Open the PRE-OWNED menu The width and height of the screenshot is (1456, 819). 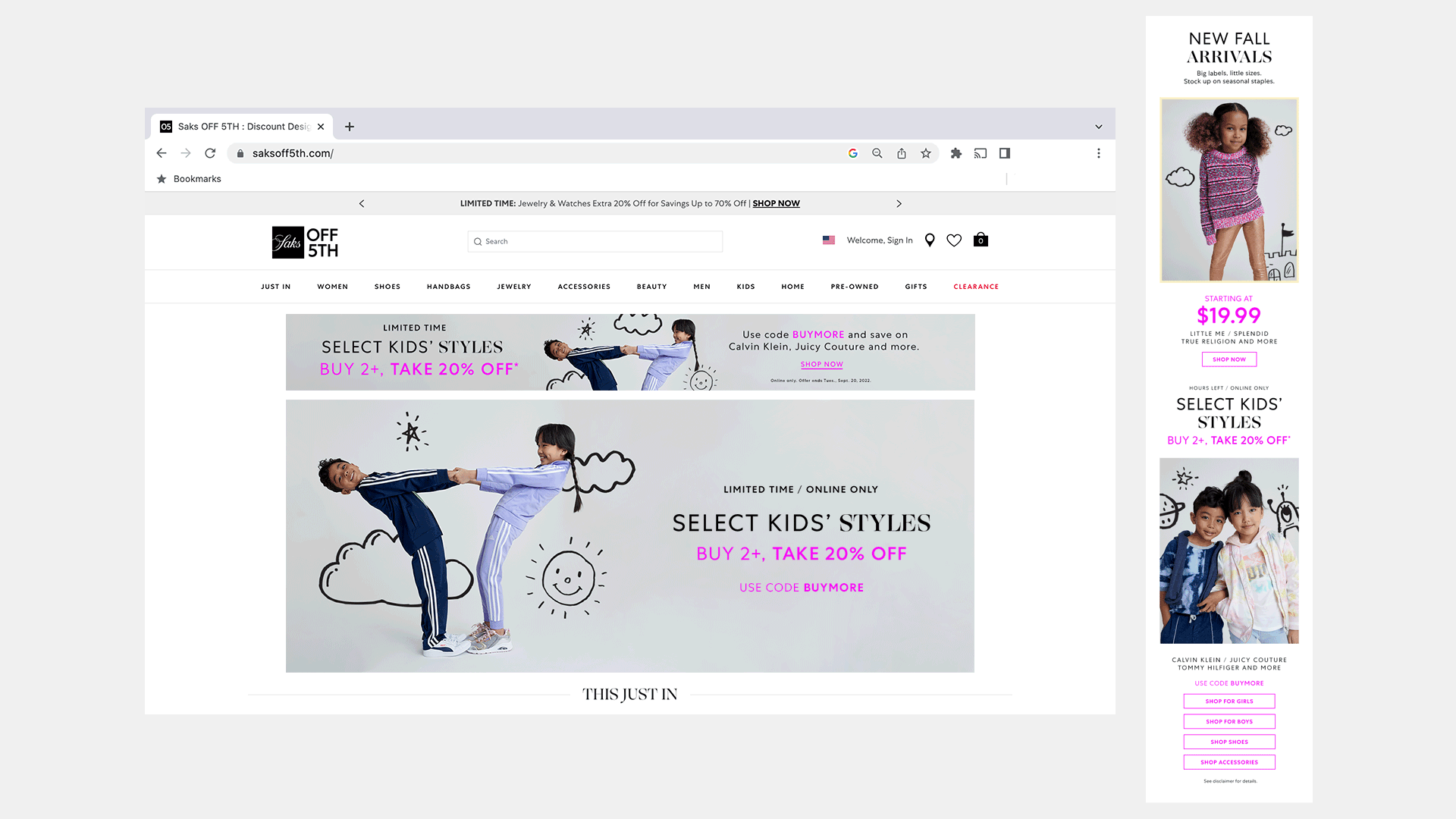pyautogui.click(x=855, y=287)
